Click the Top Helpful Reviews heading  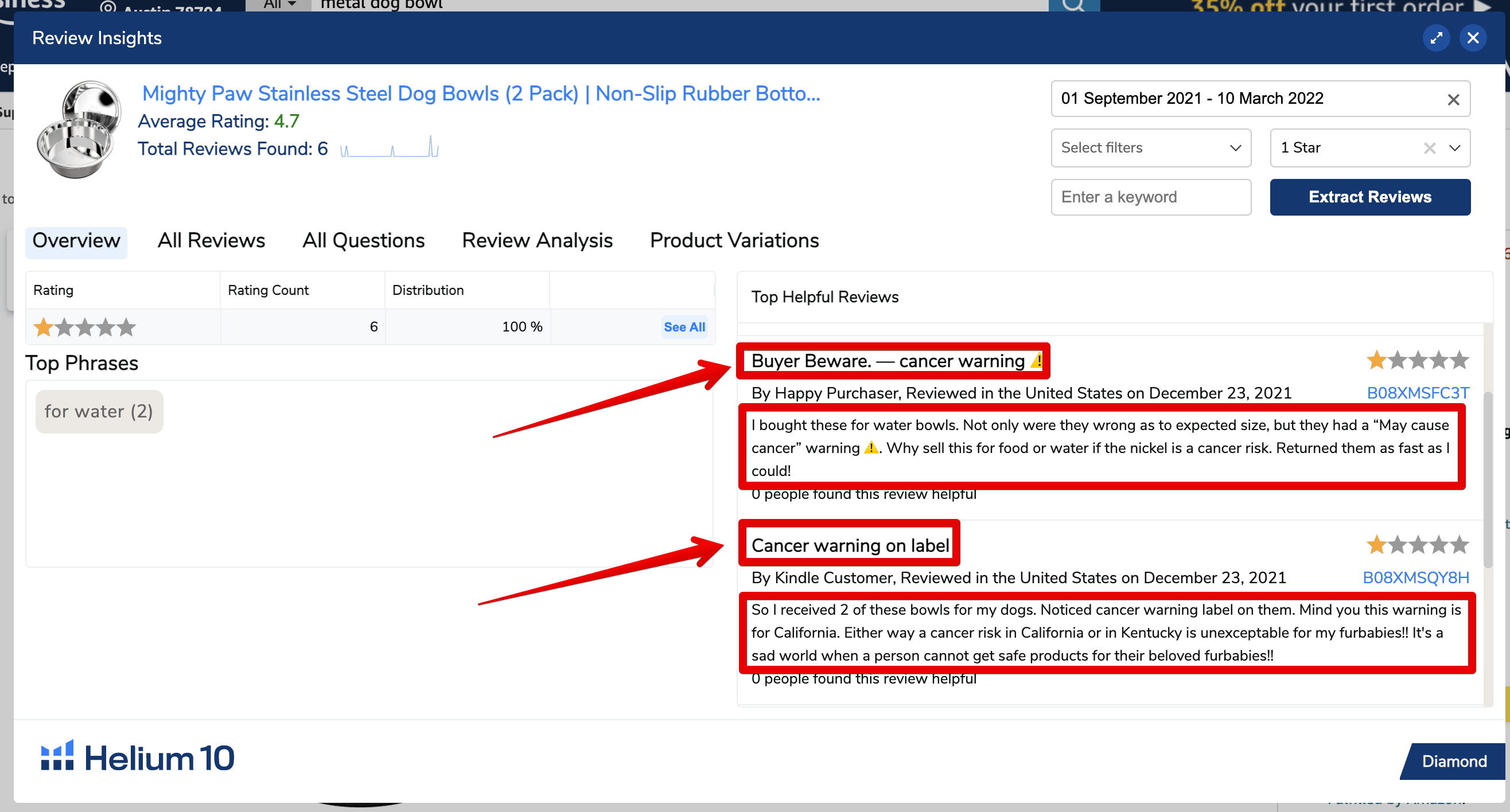(825, 297)
